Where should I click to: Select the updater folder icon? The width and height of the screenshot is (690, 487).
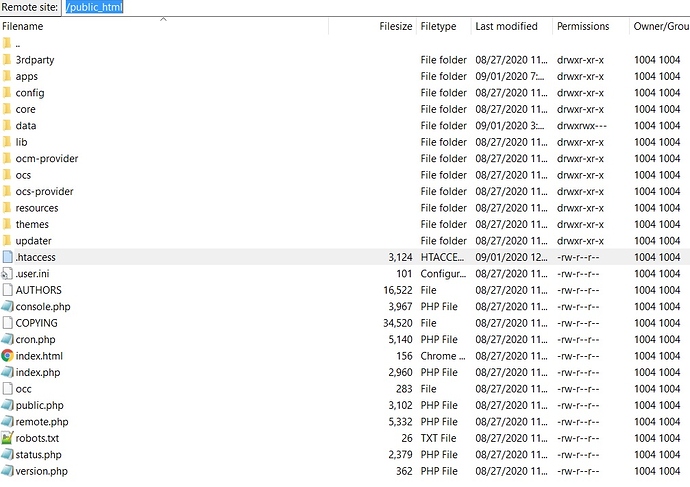point(8,241)
